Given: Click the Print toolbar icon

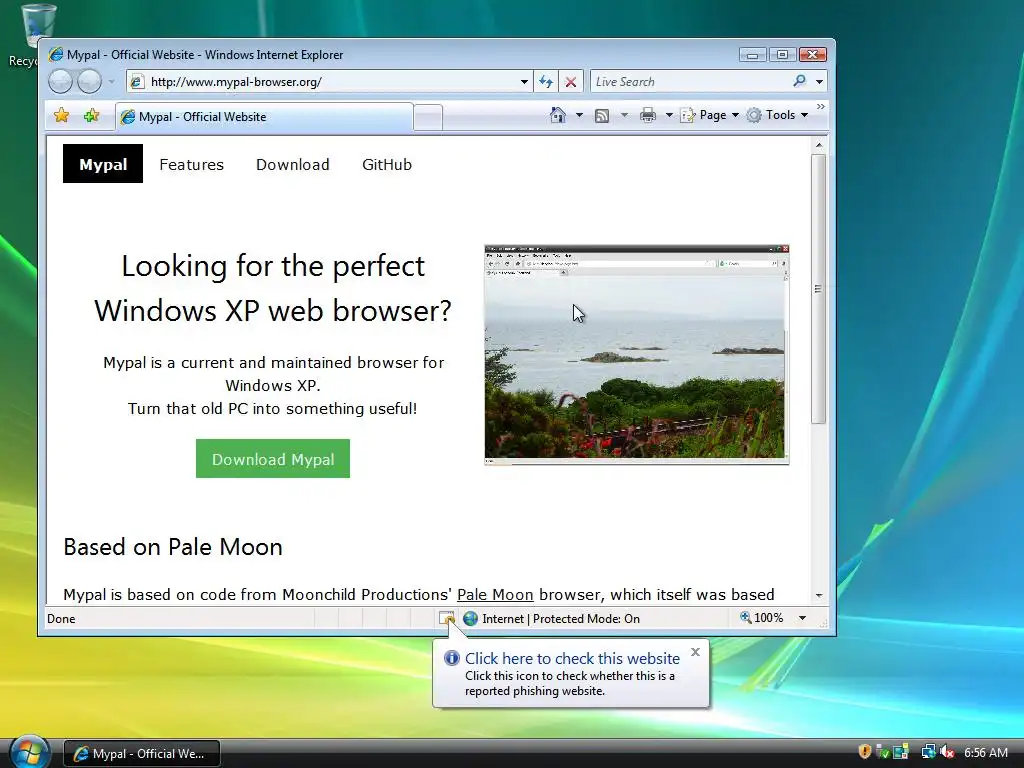Looking at the screenshot, I should coord(647,115).
